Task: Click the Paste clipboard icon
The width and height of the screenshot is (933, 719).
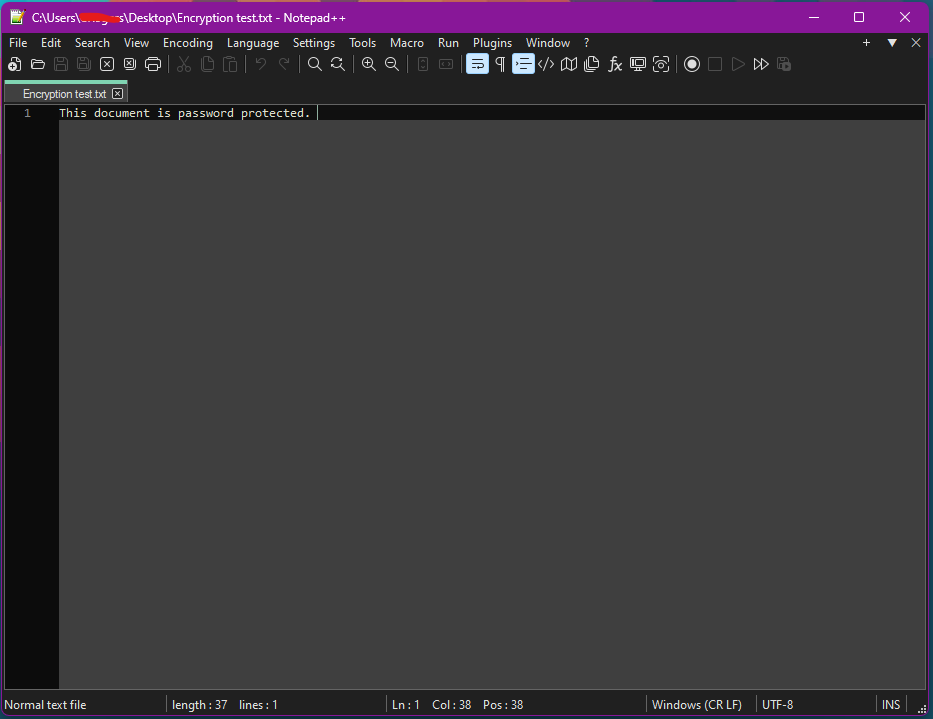Action: (230, 64)
